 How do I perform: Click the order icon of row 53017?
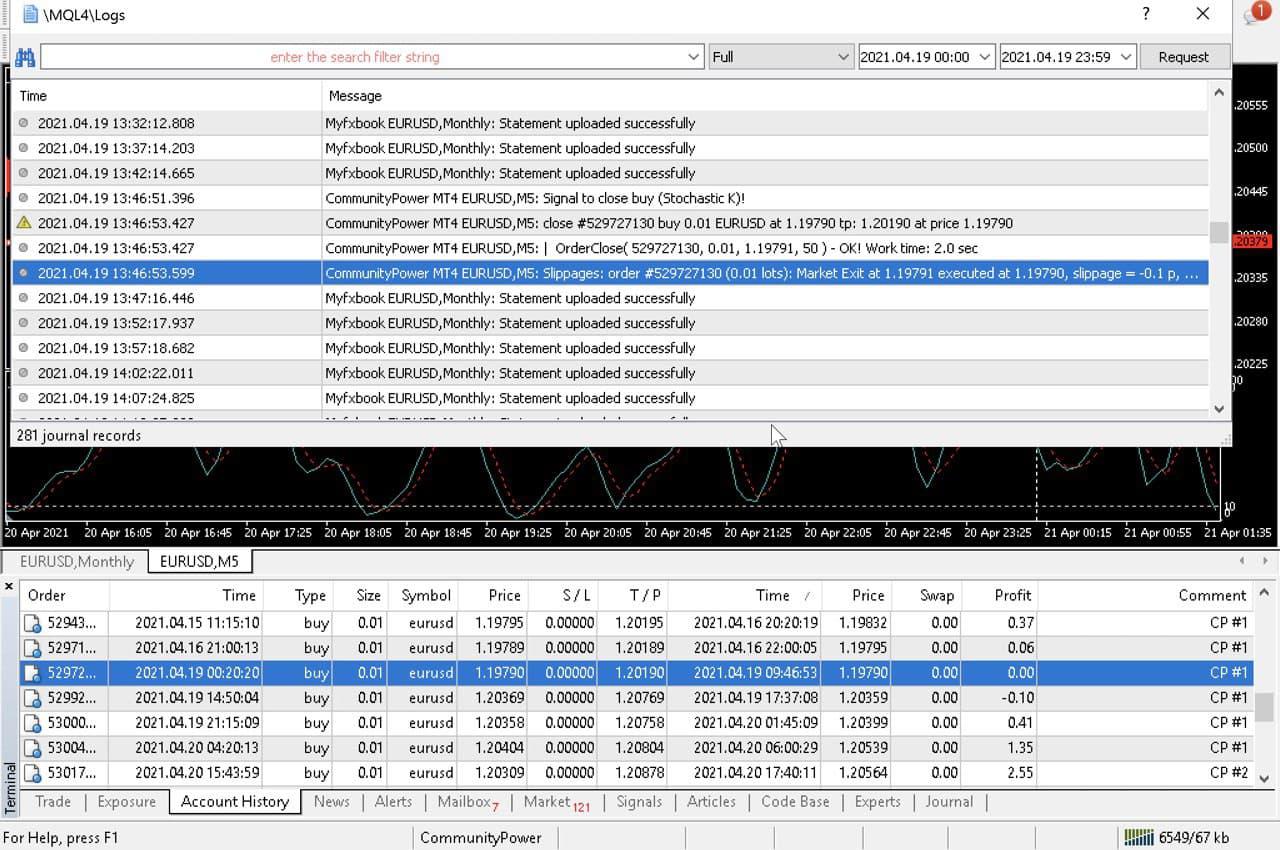tap(33, 773)
